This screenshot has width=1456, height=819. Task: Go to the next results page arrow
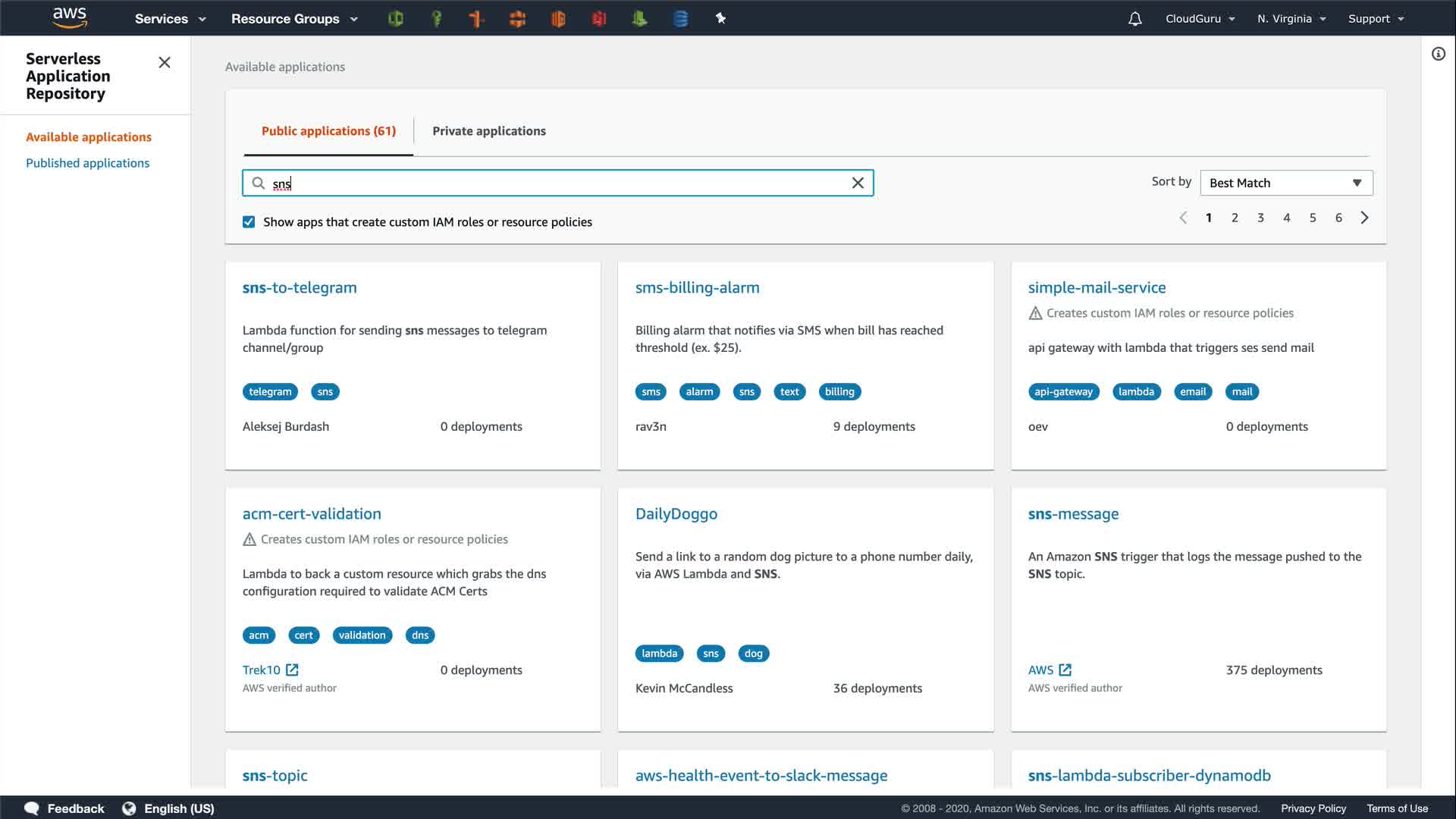(1364, 218)
